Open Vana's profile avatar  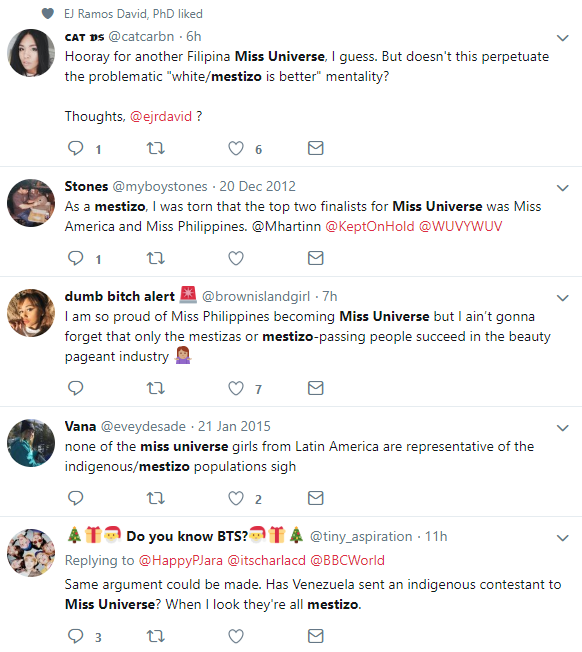(31, 443)
